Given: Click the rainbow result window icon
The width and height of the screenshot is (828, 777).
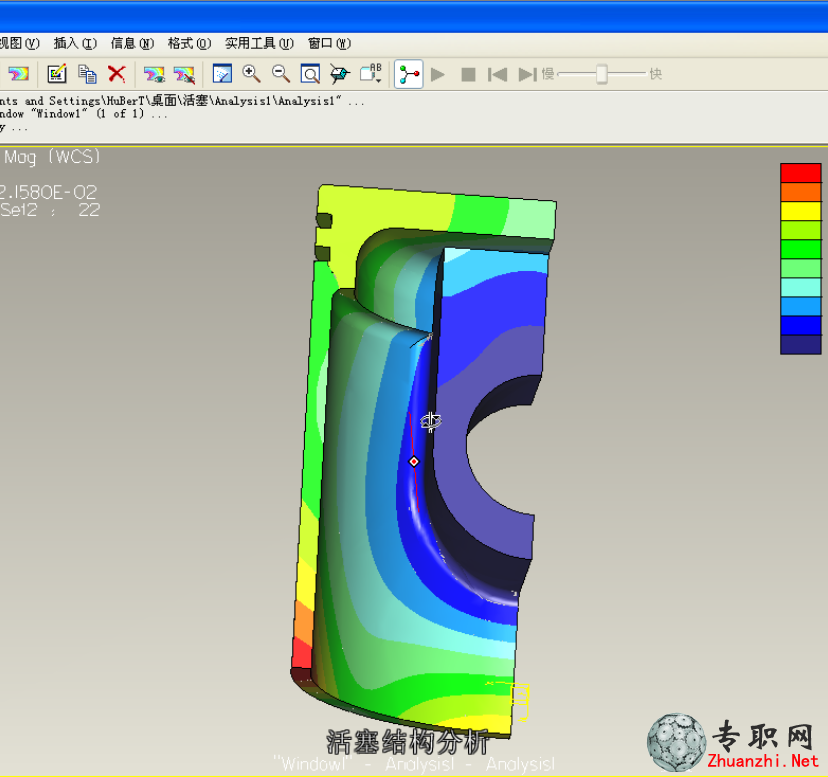Looking at the screenshot, I should coord(19,74).
